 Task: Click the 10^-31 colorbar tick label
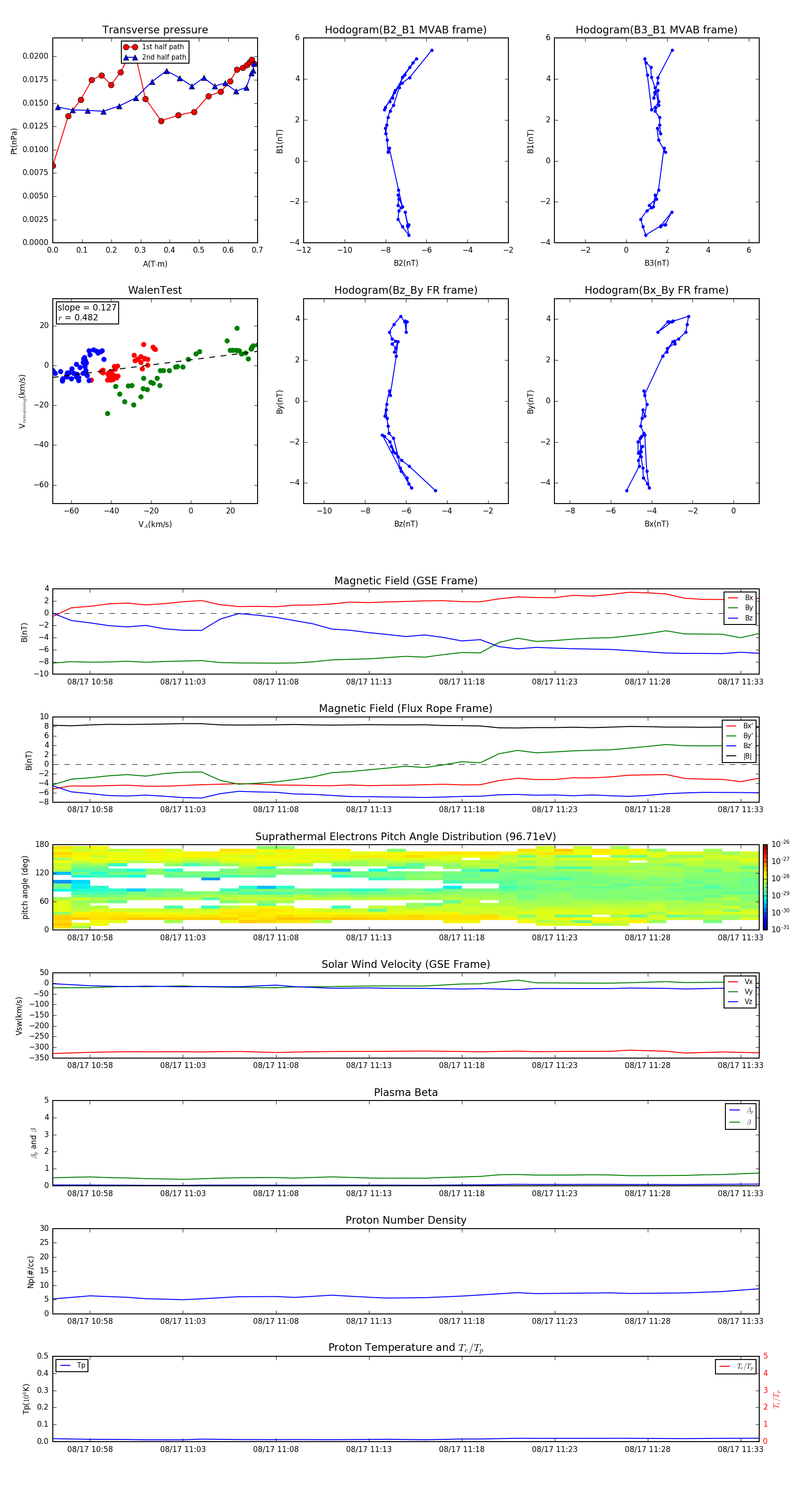point(780,929)
